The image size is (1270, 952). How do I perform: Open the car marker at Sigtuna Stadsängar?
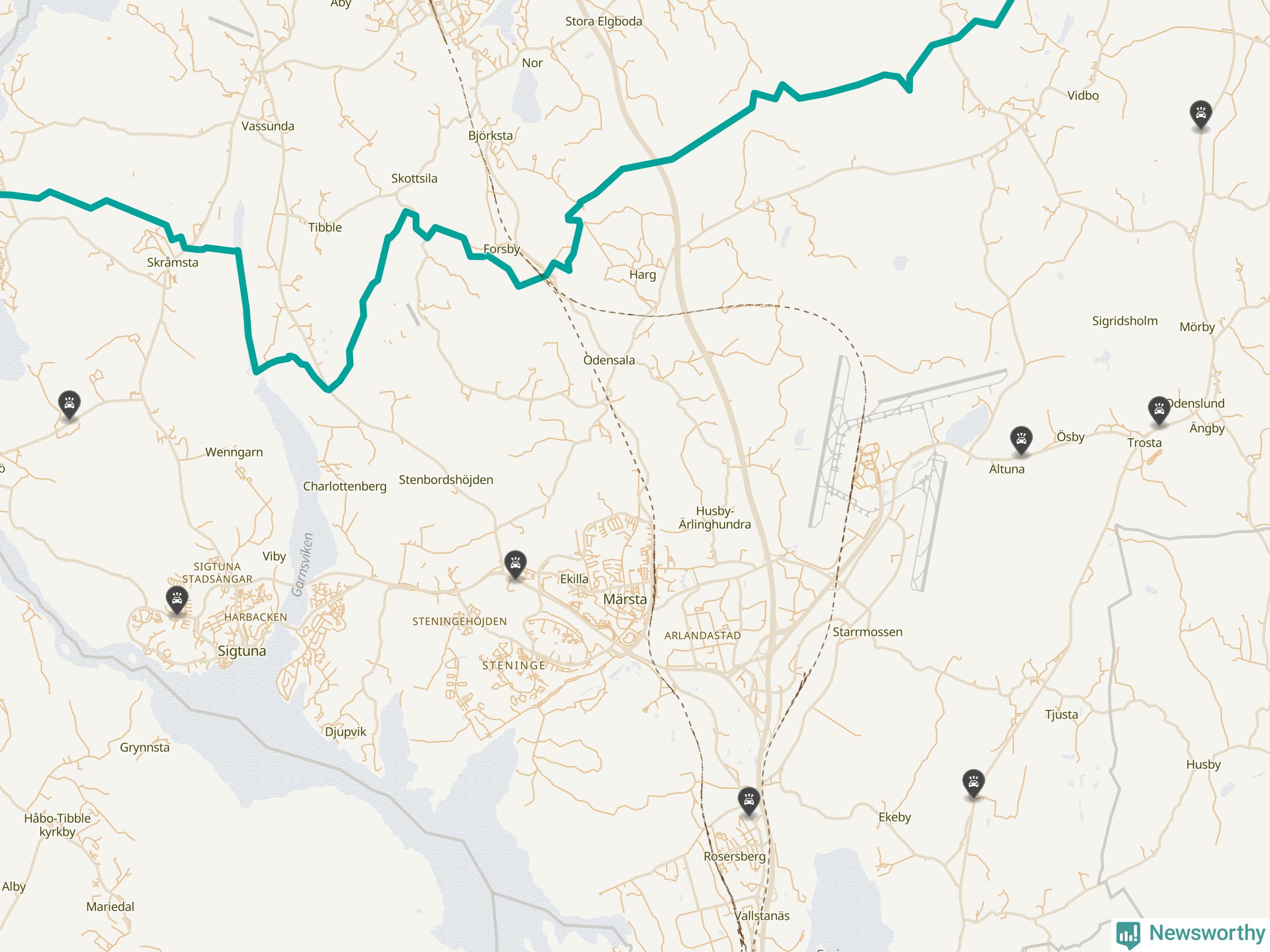[177, 600]
